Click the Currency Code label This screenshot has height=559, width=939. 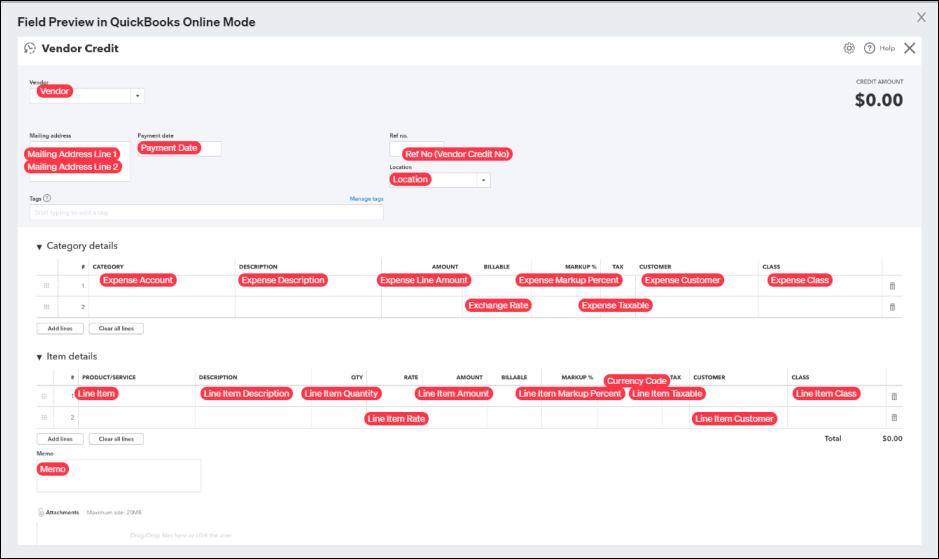click(x=637, y=380)
